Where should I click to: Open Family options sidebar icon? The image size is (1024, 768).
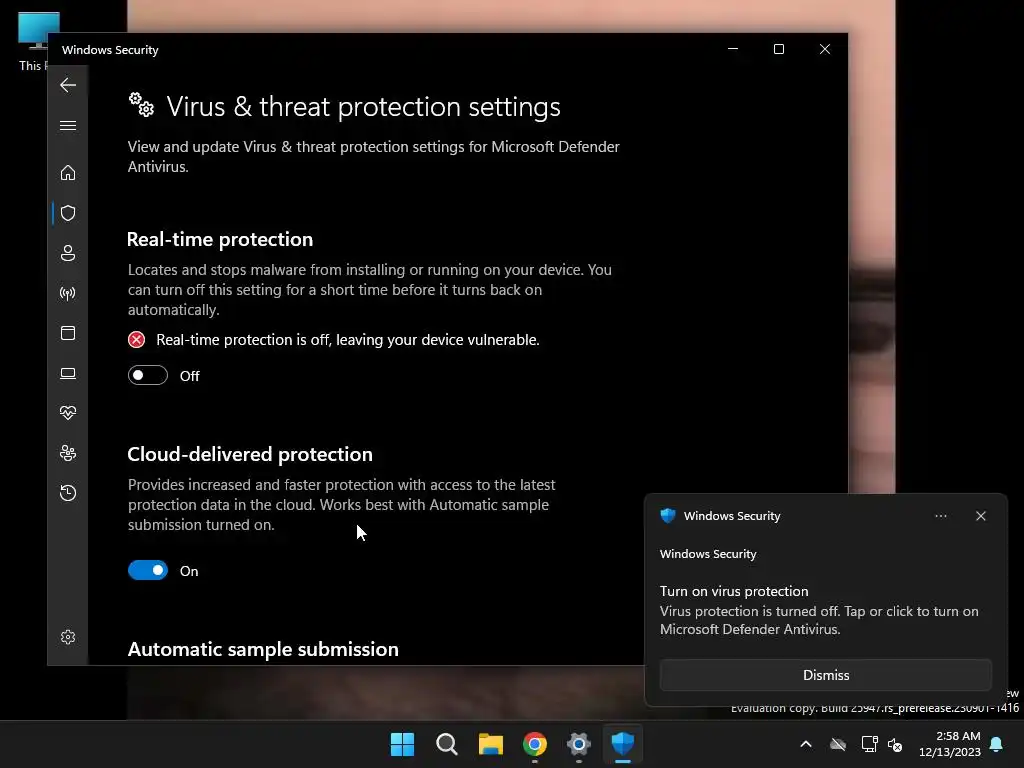(x=68, y=453)
